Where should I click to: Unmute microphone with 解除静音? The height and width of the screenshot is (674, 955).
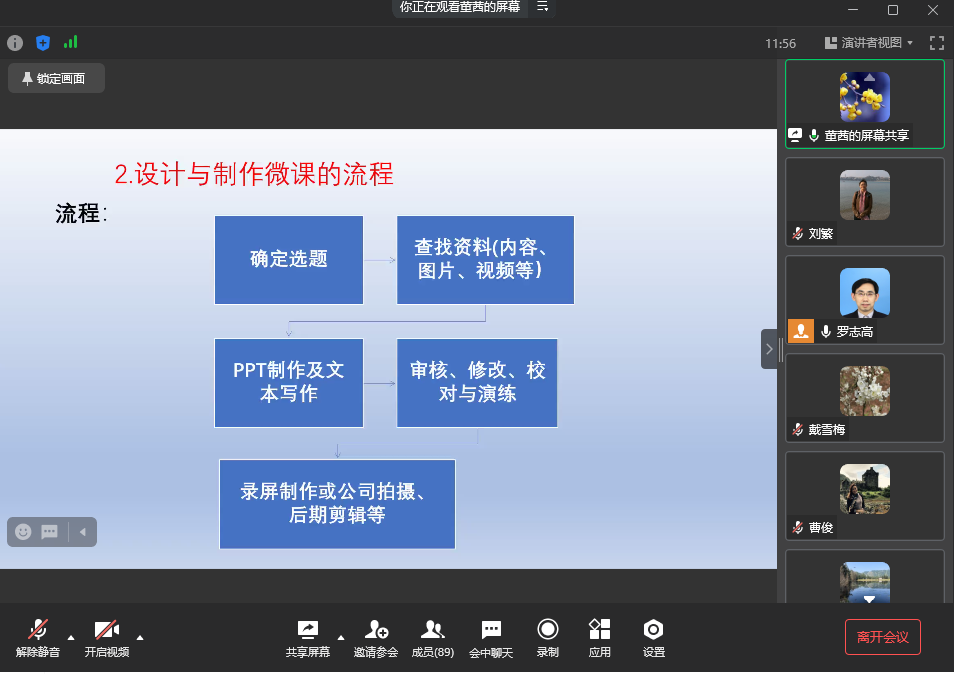[x=38, y=637]
